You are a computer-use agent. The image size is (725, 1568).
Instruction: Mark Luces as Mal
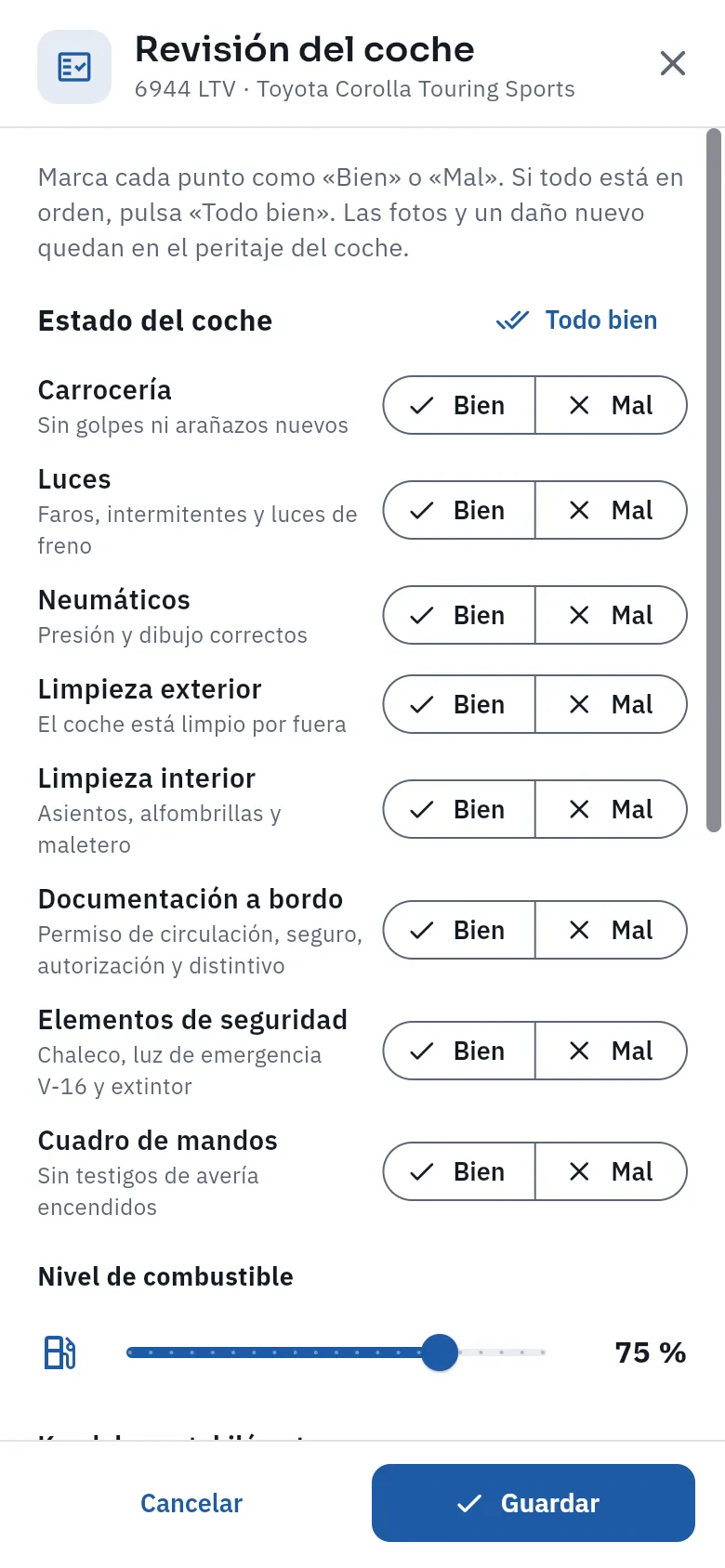click(611, 510)
